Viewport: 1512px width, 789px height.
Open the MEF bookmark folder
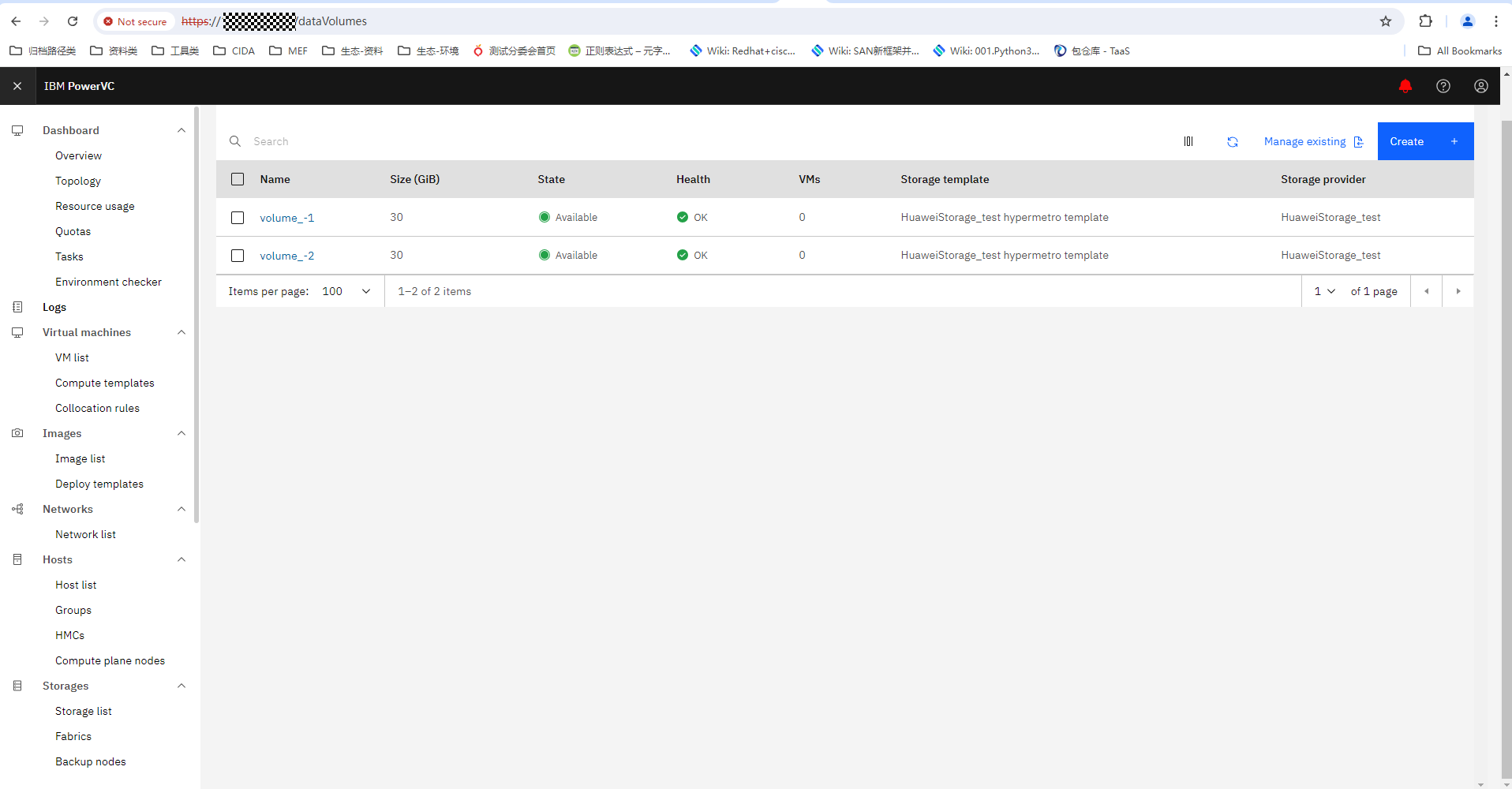[x=289, y=50]
